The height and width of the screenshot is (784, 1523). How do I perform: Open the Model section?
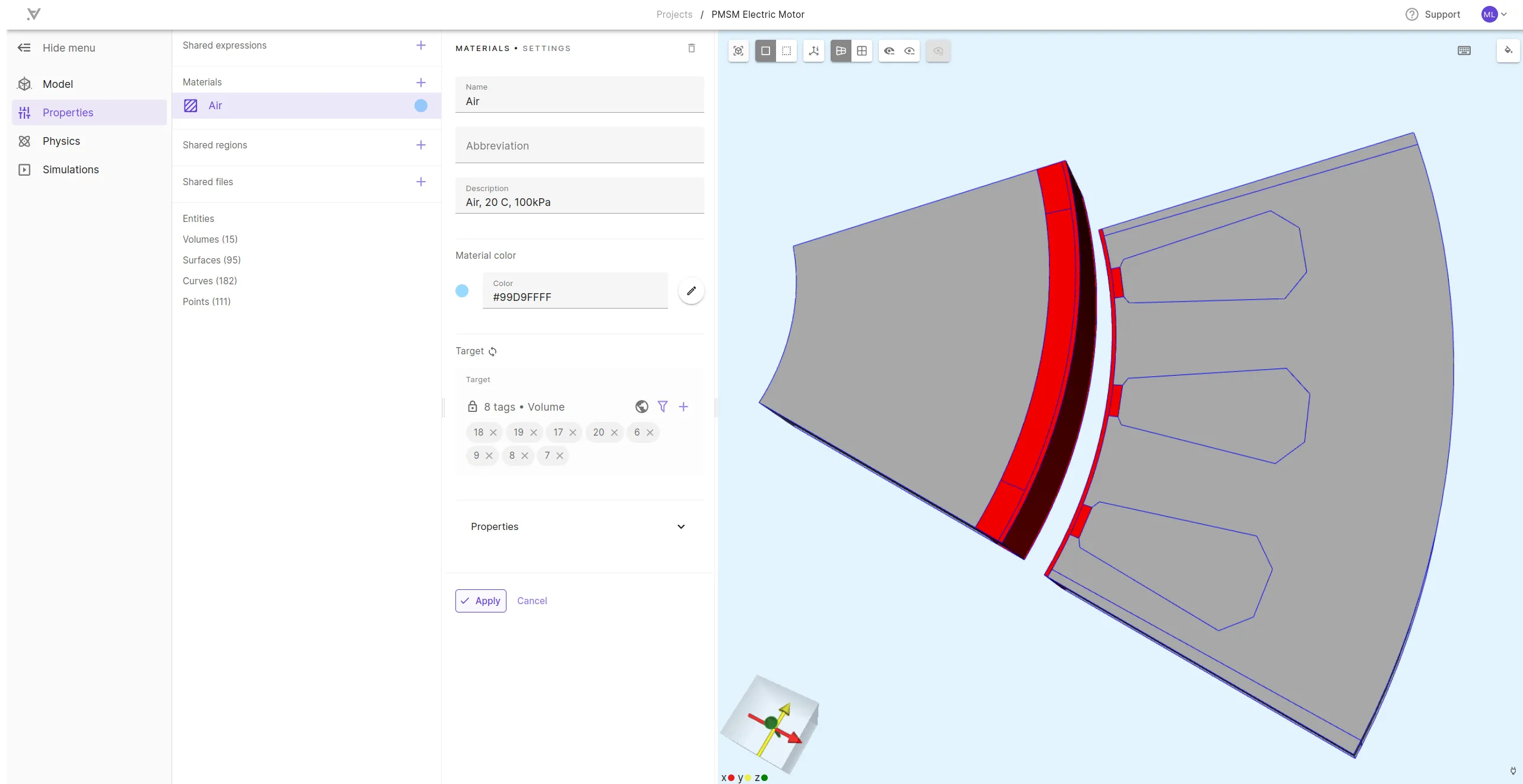(89, 84)
